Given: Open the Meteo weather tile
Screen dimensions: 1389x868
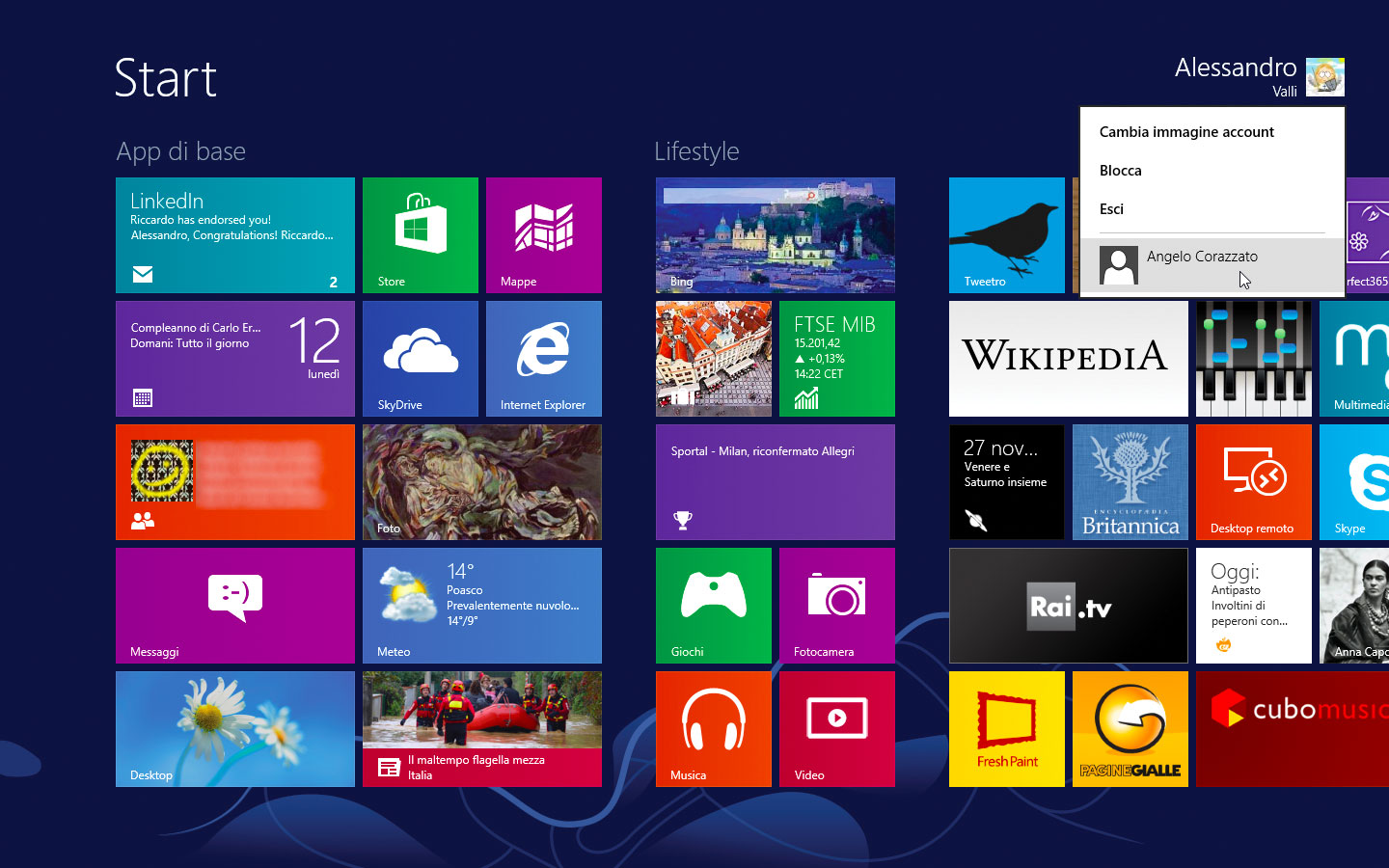Looking at the screenshot, I should 482,606.
